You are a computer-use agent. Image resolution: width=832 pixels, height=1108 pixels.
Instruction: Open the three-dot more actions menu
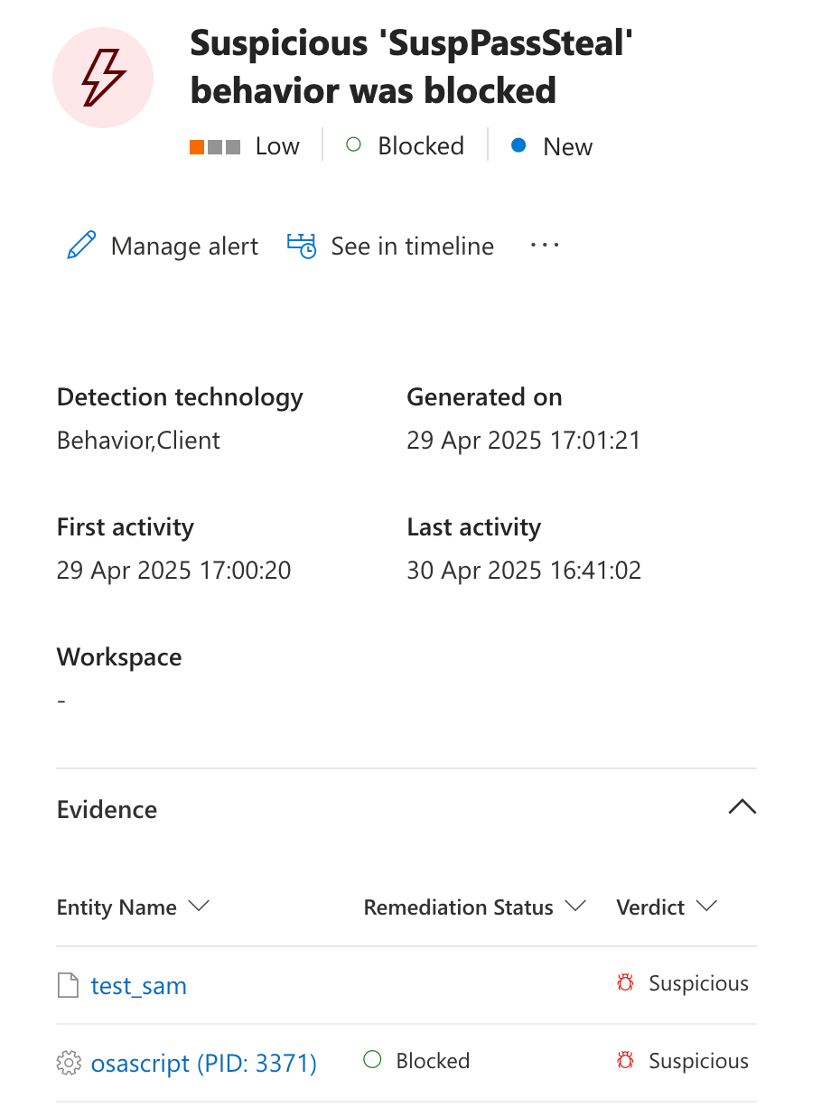click(544, 246)
